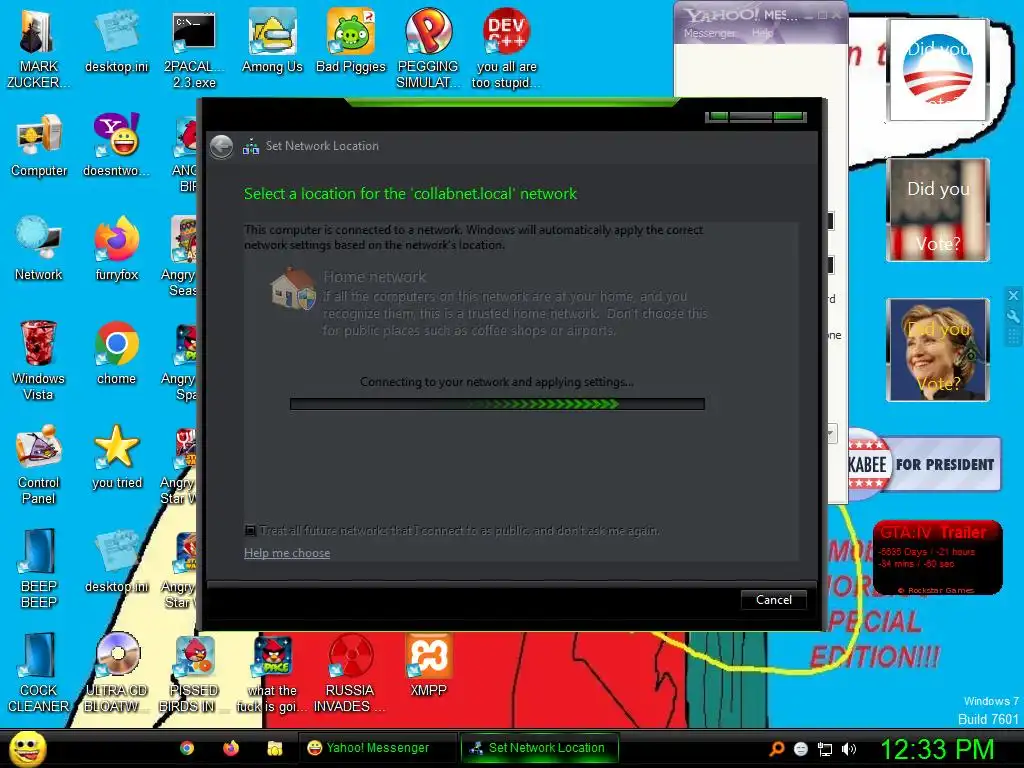1024x768 pixels.
Task: Click the Hillary 'Did you Vote?' gadget
Action: tap(938, 349)
